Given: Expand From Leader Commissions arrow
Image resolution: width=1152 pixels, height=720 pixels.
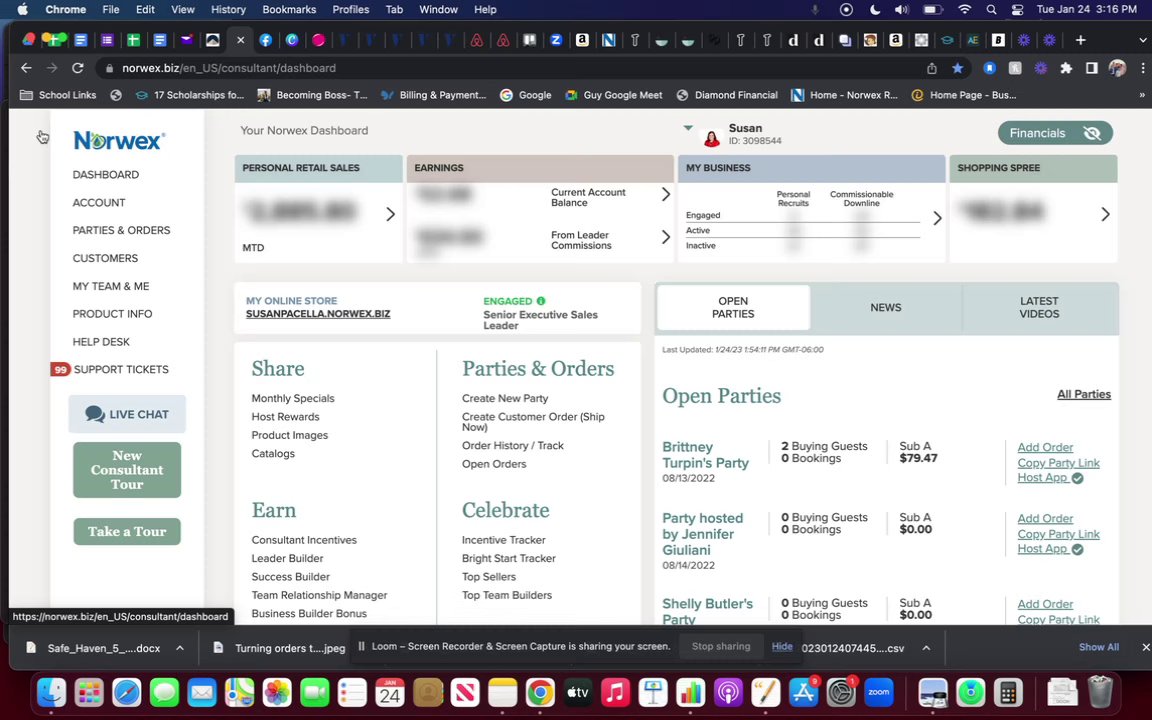Looking at the screenshot, I should click(x=666, y=237).
